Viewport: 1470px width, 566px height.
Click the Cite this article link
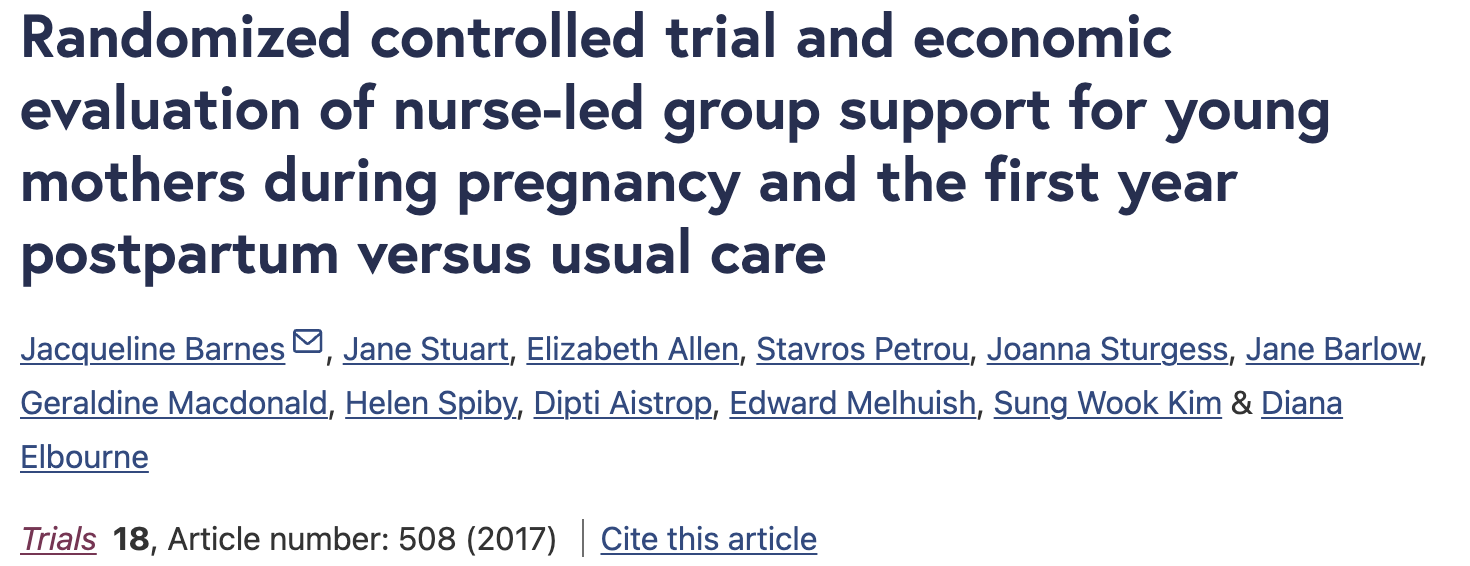(x=708, y=539)
